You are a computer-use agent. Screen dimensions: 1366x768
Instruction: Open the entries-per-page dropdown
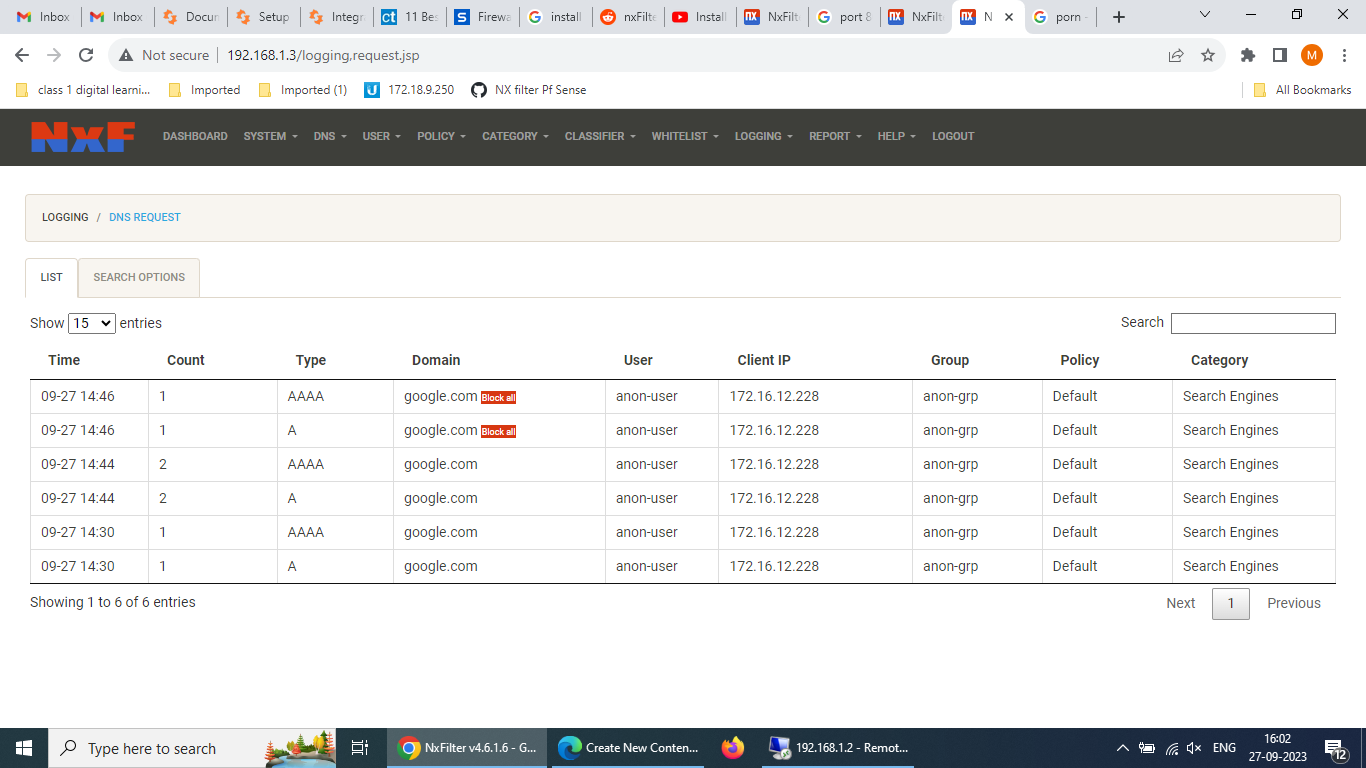(x=92, y=323)
